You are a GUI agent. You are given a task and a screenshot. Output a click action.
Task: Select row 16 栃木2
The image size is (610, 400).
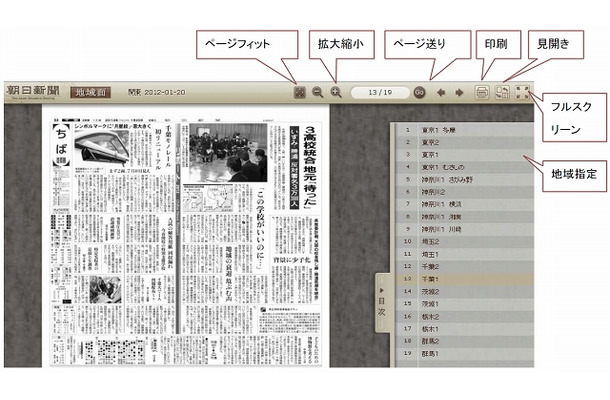(465, 316)
